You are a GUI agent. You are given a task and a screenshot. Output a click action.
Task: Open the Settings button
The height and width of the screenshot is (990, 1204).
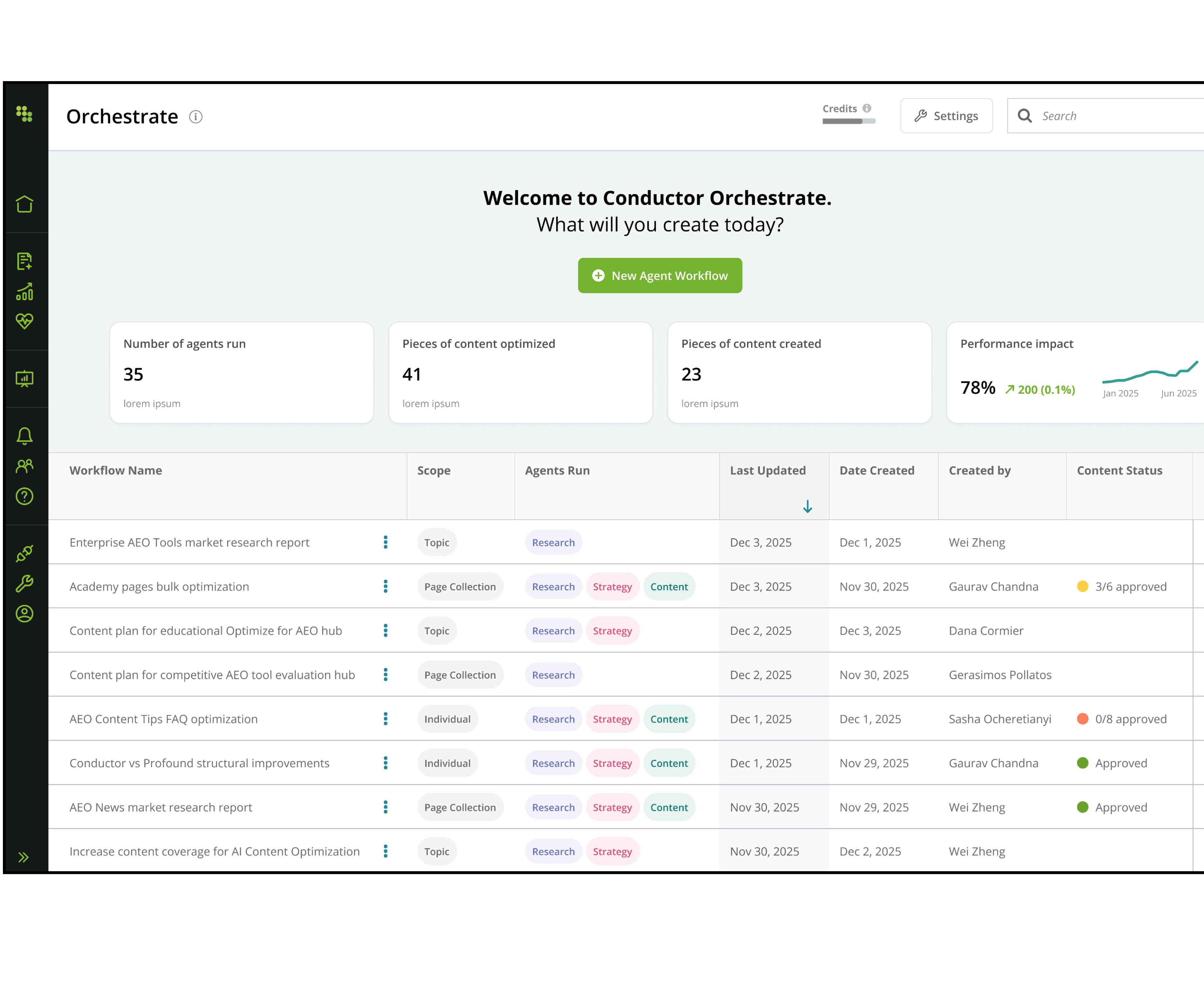click(x=946, y=116)
